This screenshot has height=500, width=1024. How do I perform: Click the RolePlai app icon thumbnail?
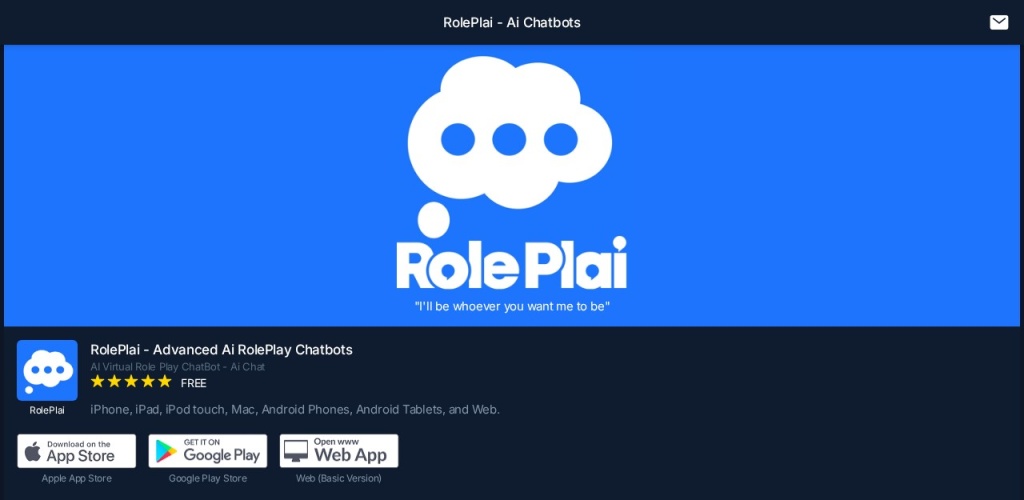[47, 370]
